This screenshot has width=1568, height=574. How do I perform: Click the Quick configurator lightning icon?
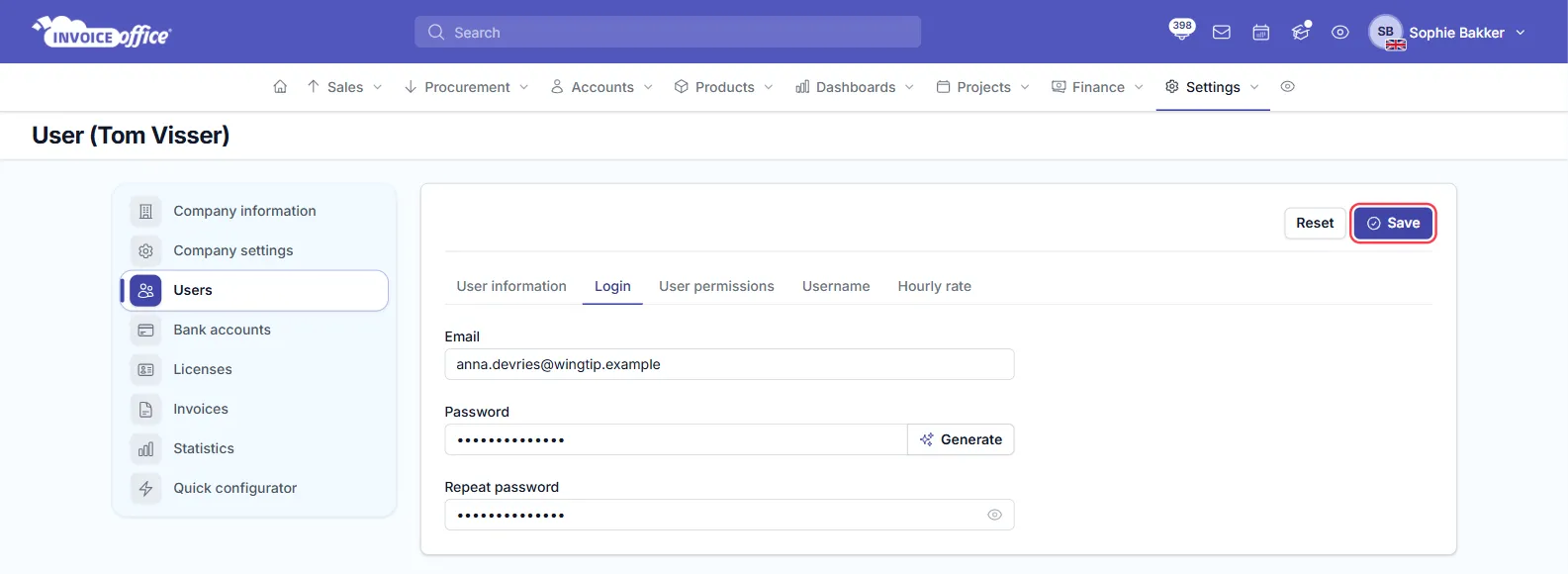coord(145,488)
